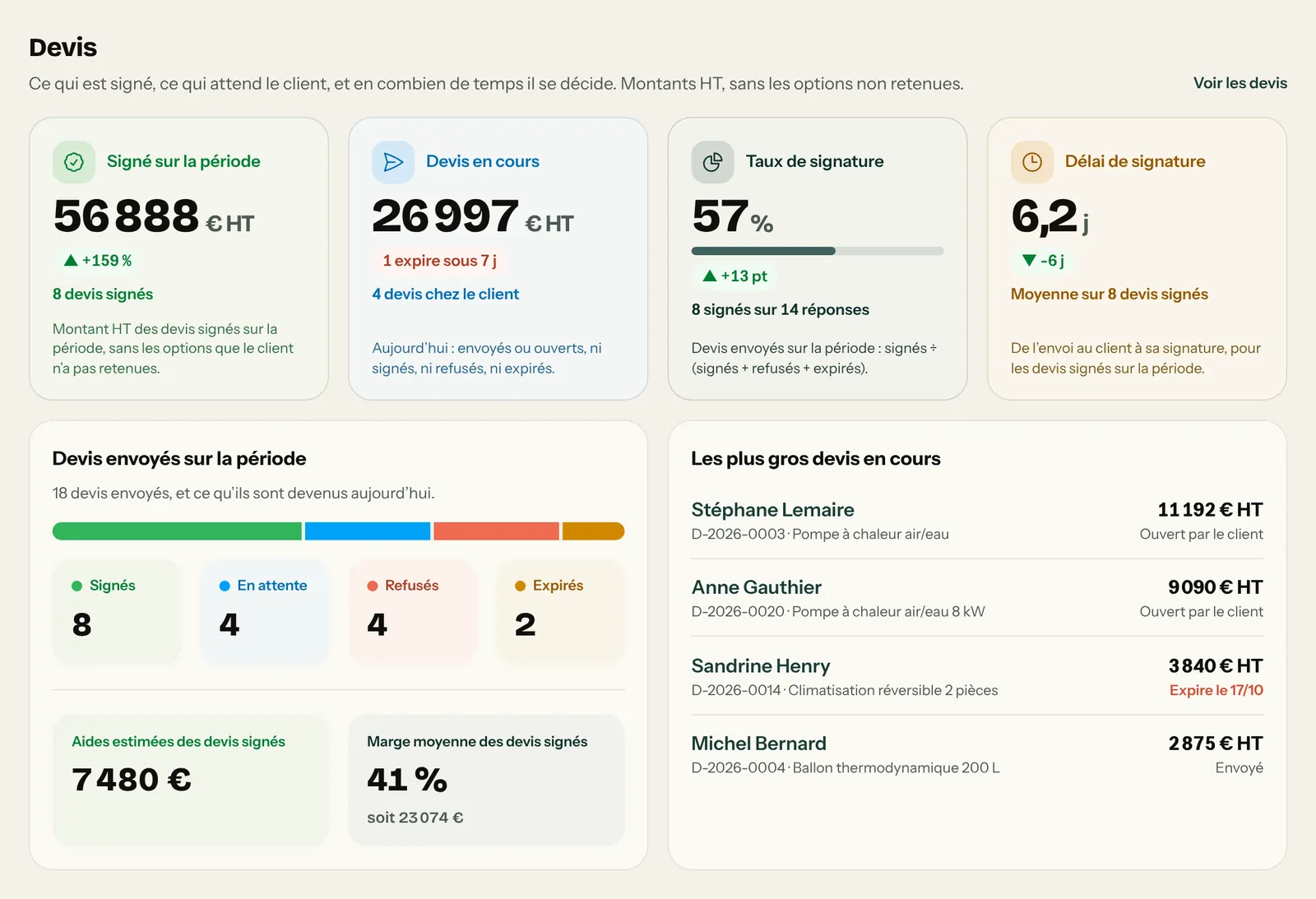Image resolution: width=1316 pixels, height=899 pixels.
Task: Click the Les plus gros devis en cours heading
Action: 816,459
